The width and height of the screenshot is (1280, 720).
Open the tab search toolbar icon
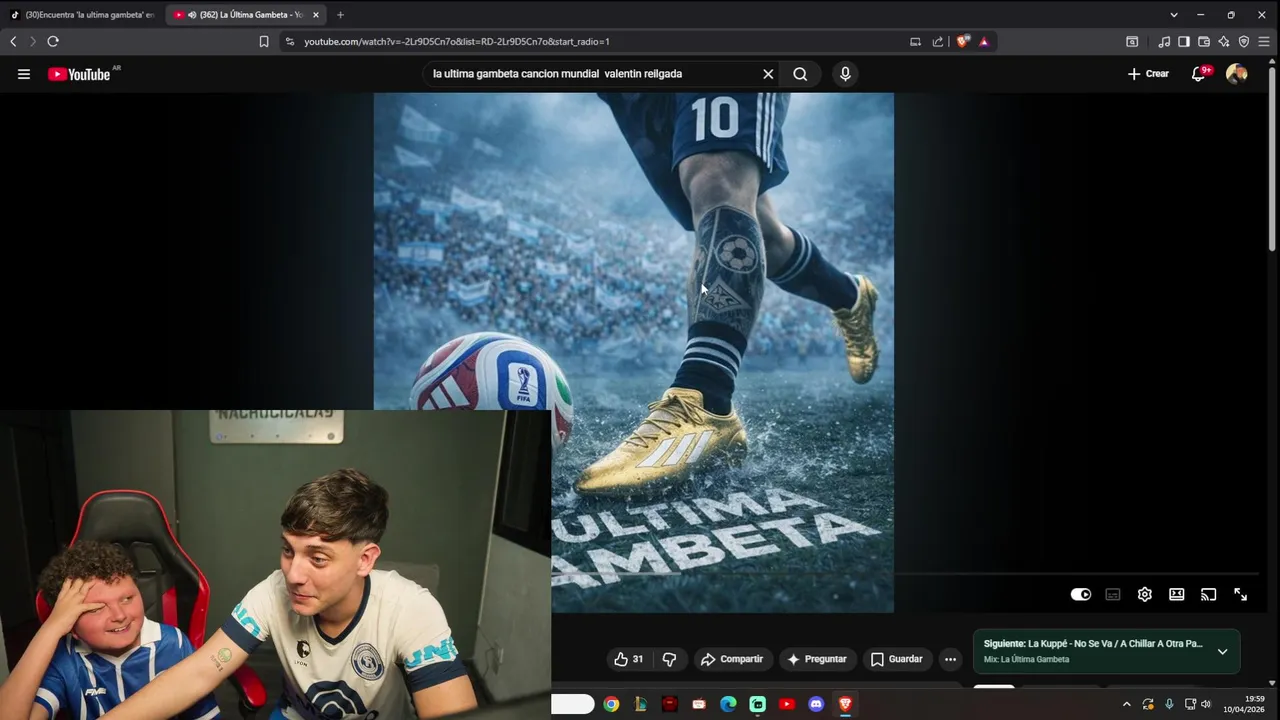[x=1132, y=42]
